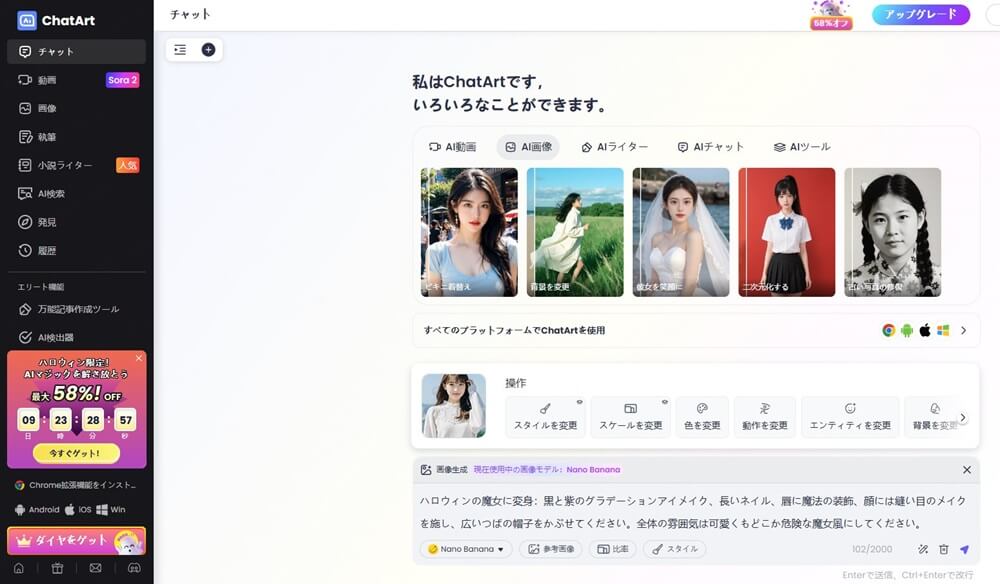Image resolution: width=1000 pixels, height=584 pixels.
Task: Choose the 色を変更 color operation
Action: 701,417
